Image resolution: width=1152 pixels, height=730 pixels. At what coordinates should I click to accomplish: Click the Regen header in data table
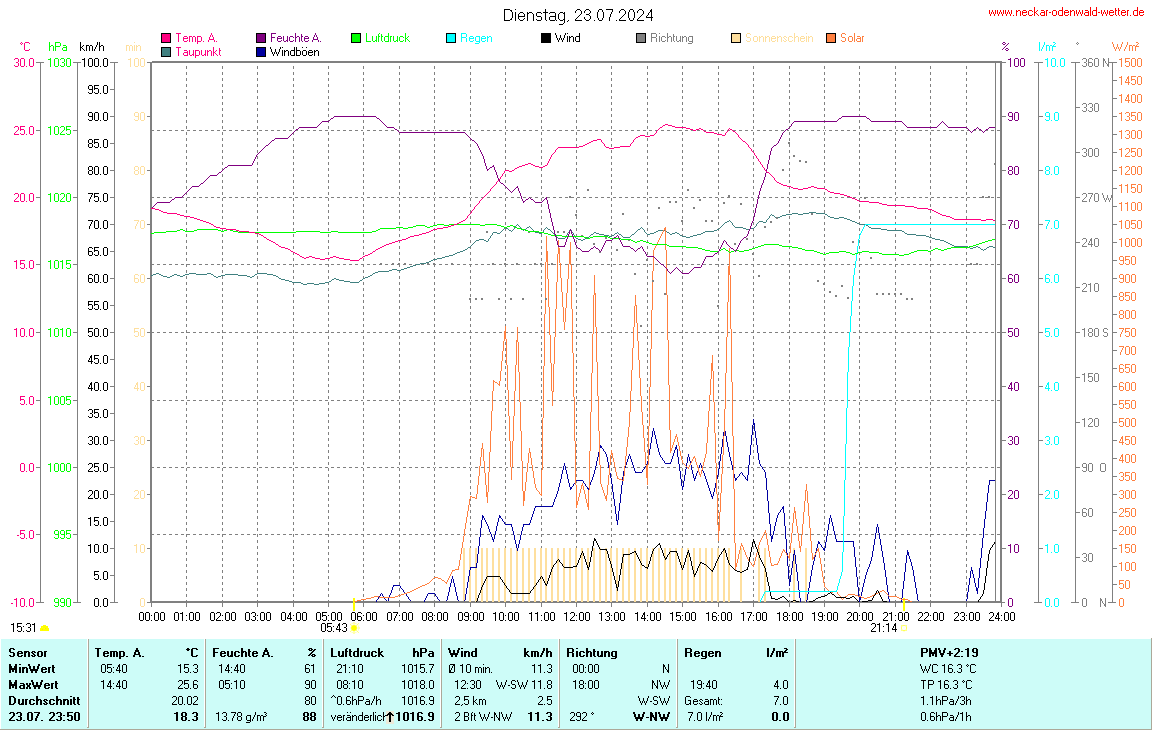click(x=702, y=652)
